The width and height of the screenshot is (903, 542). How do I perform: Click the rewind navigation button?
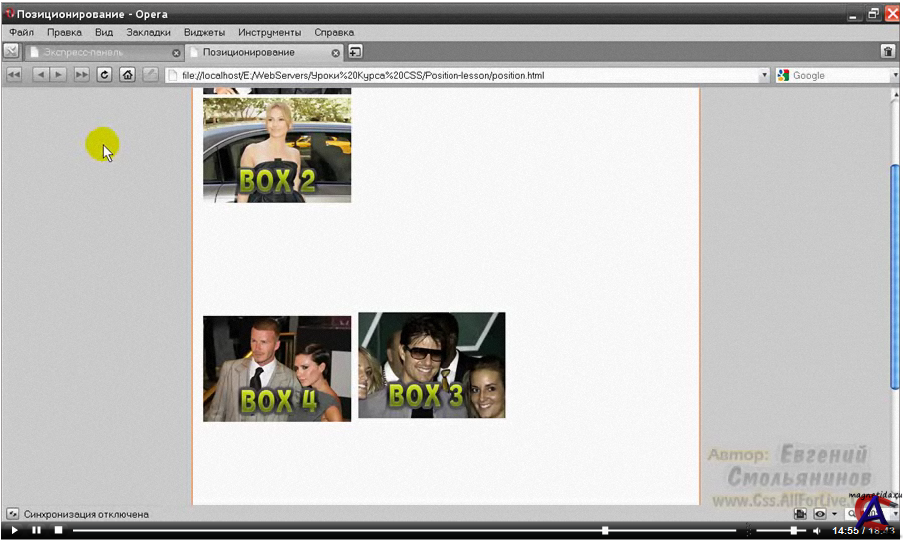14,75
